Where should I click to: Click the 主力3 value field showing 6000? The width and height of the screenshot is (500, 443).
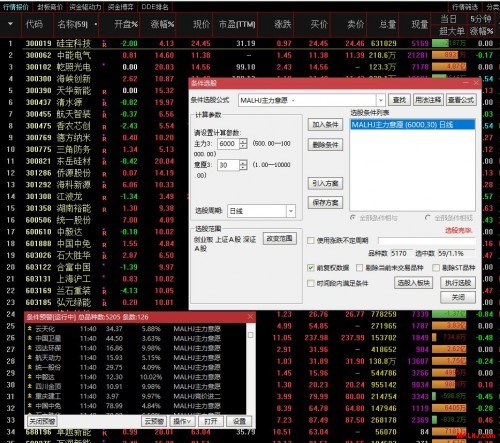pyautogui.click(x=228, y=144)
